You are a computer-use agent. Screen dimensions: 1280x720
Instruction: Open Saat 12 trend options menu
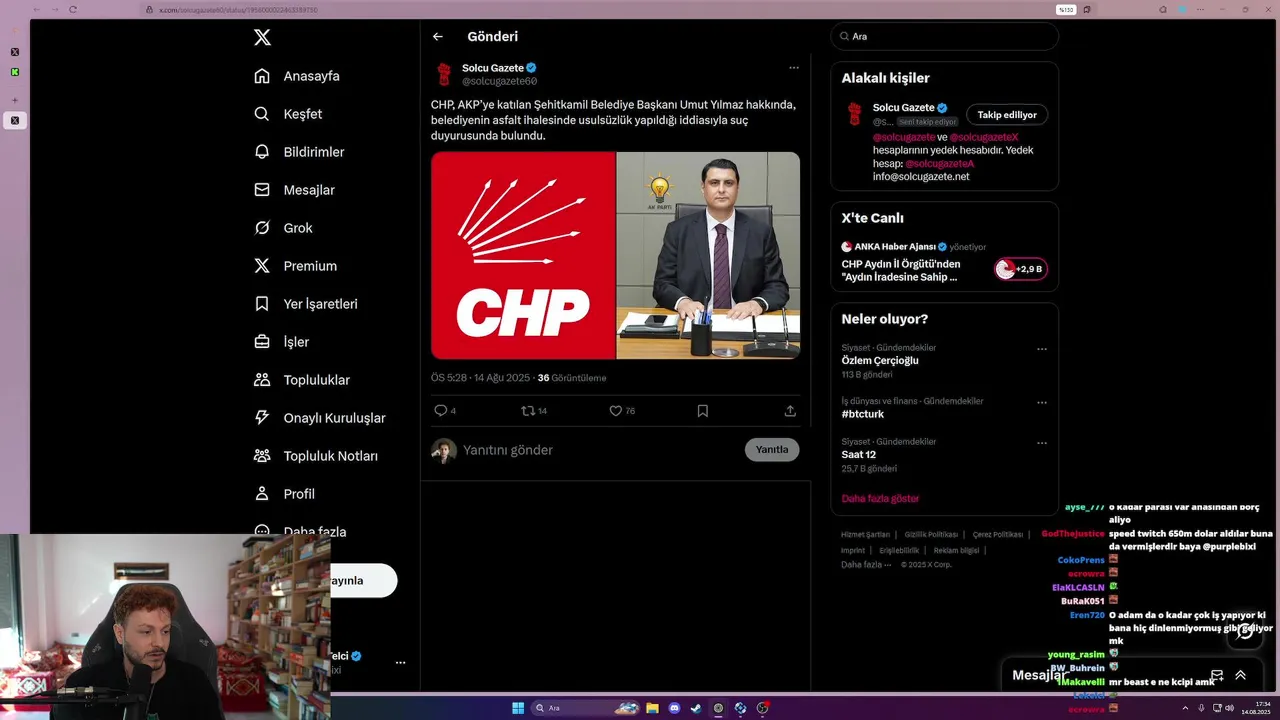[1042, 443]
